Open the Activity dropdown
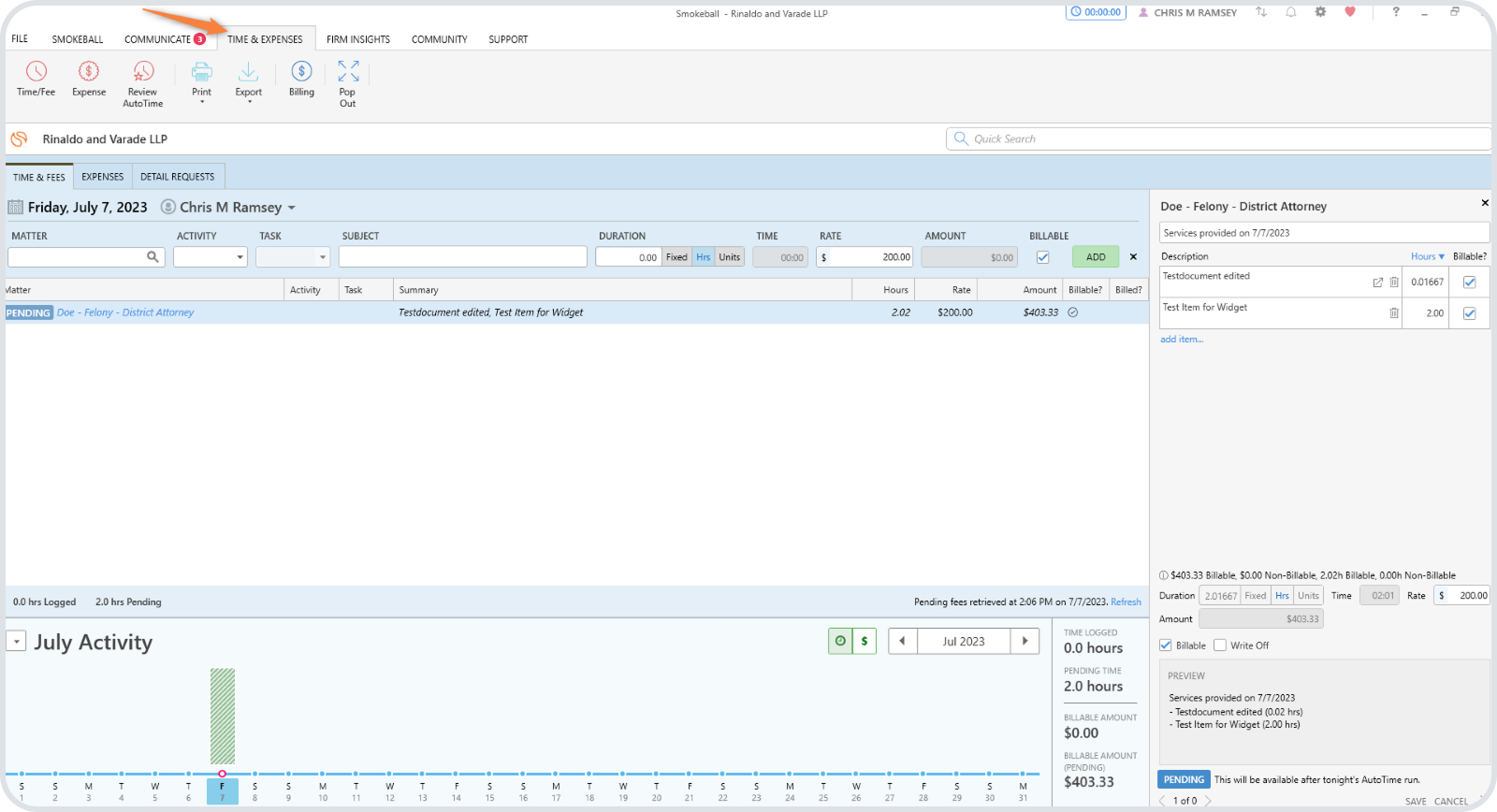 tap(210, 256)
